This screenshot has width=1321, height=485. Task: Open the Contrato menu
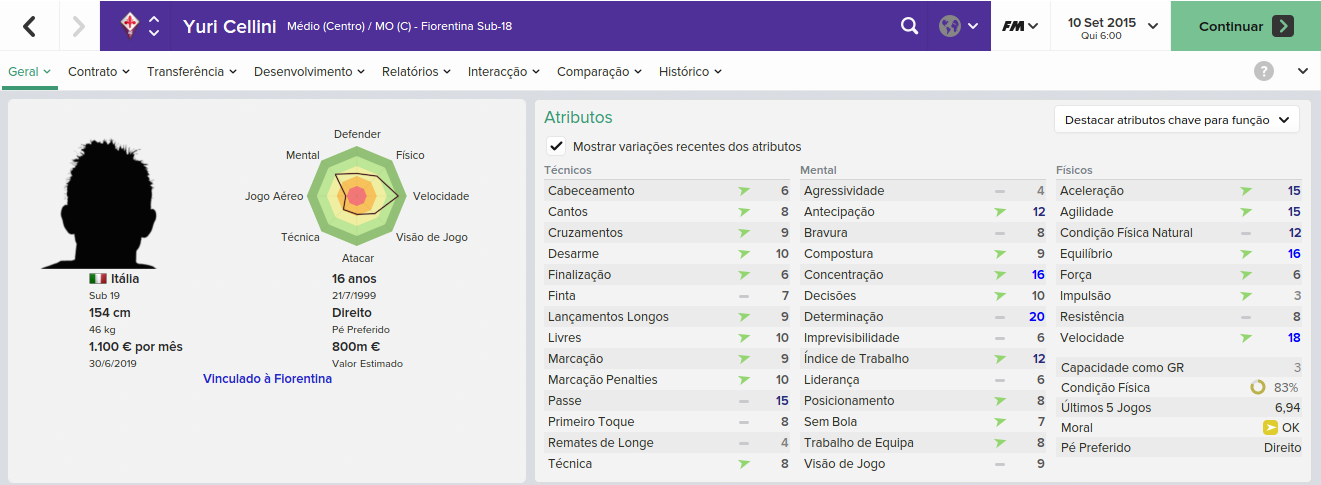tap(99, 72)
